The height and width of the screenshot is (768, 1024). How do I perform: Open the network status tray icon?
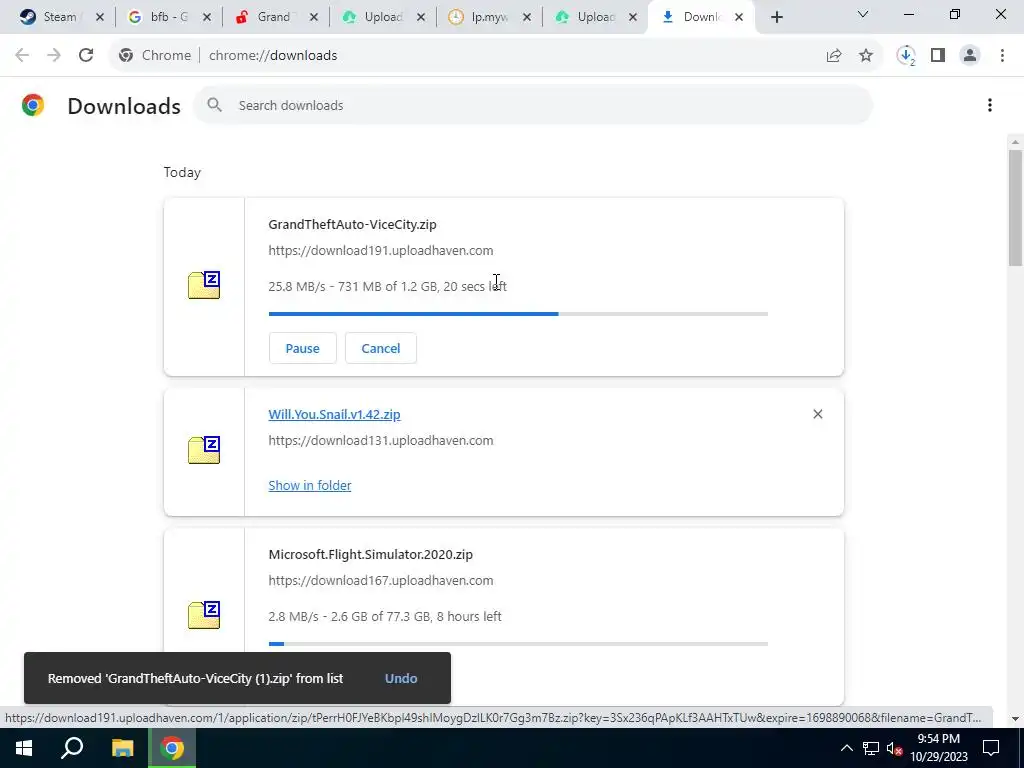click(x=871, y=748)
